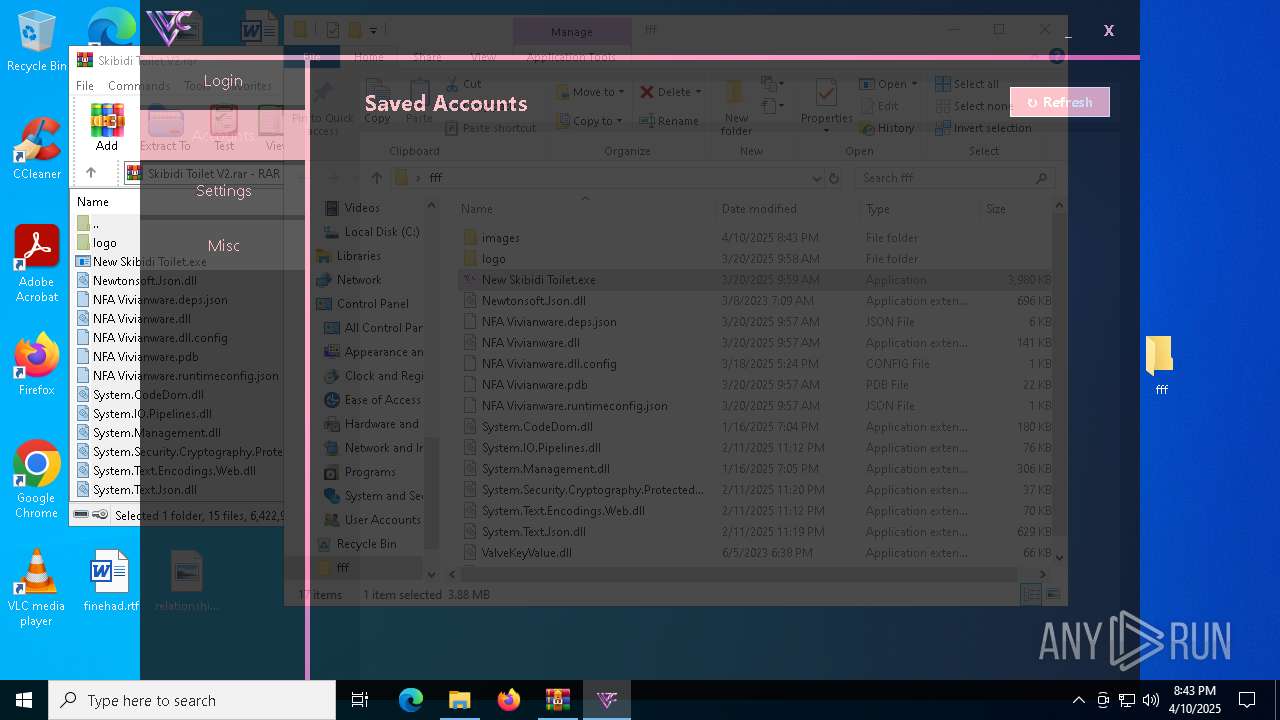Open the Login tab in Vivianware sidebar
This screenshot has height=720, width=1280.
tap(223, 81)
